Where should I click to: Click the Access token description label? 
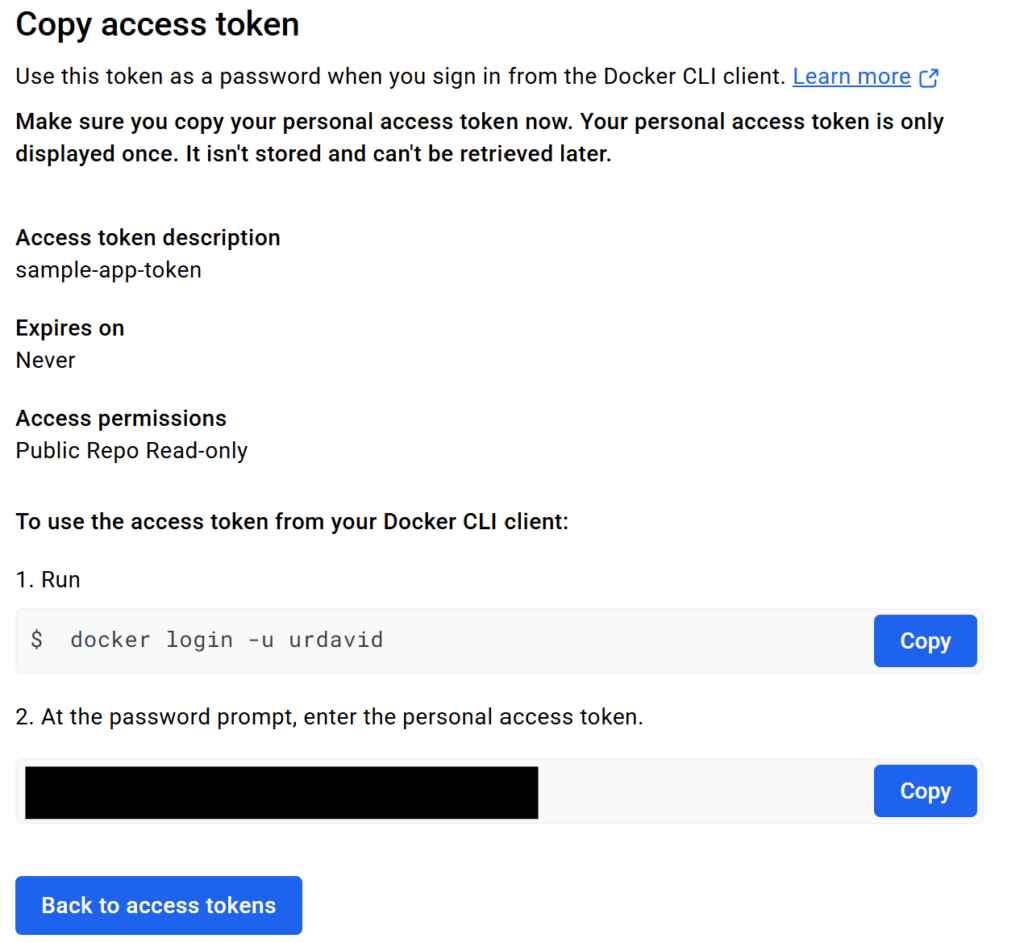coord(148,238)
